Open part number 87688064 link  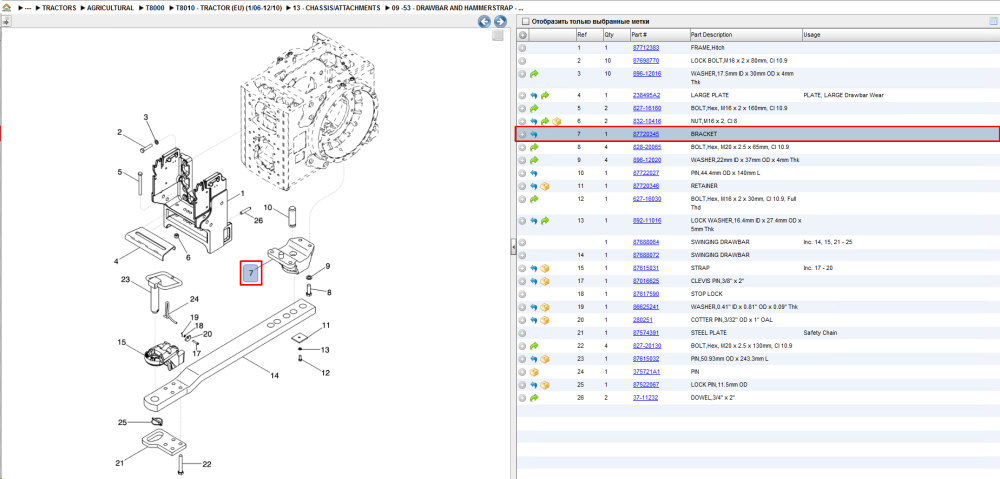tap(645, 242)
